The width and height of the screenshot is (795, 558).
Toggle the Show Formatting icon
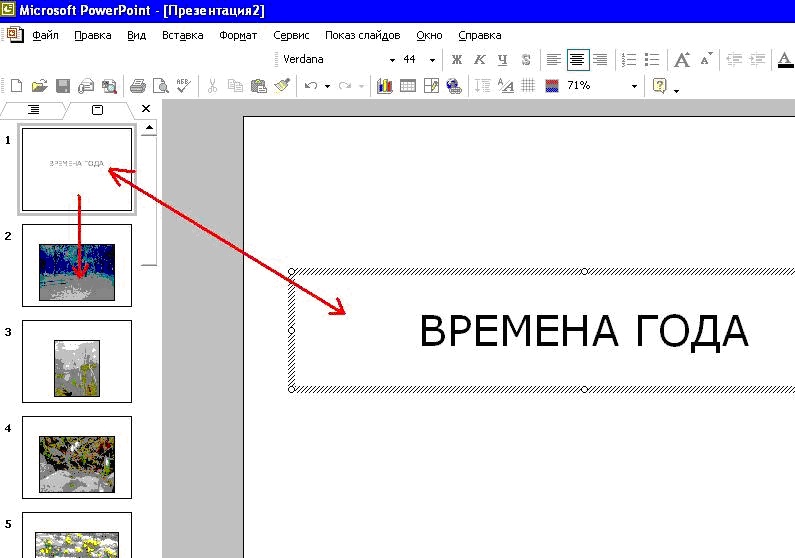(505, 86)
